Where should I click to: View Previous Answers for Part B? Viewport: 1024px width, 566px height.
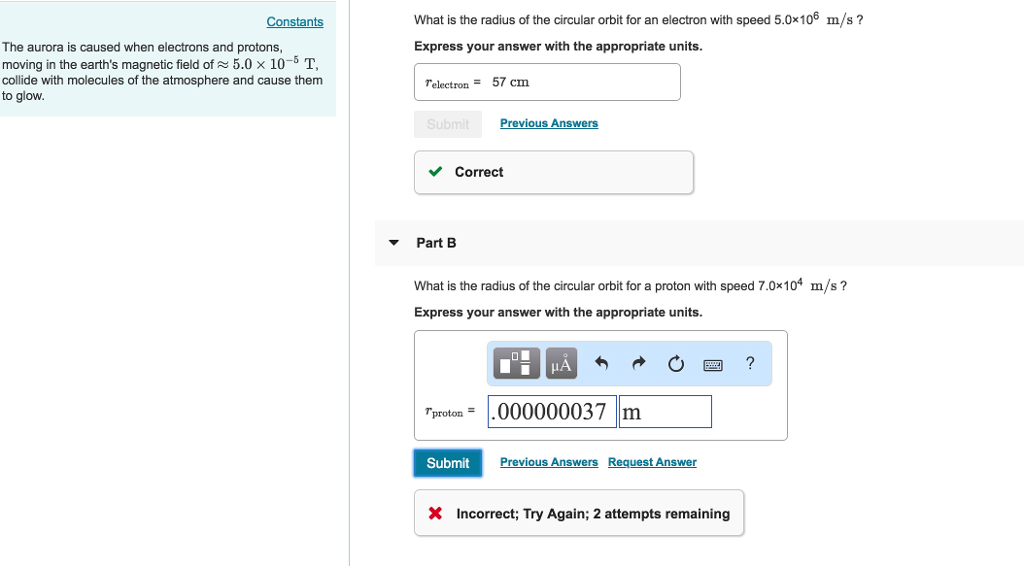pos(549,462)
